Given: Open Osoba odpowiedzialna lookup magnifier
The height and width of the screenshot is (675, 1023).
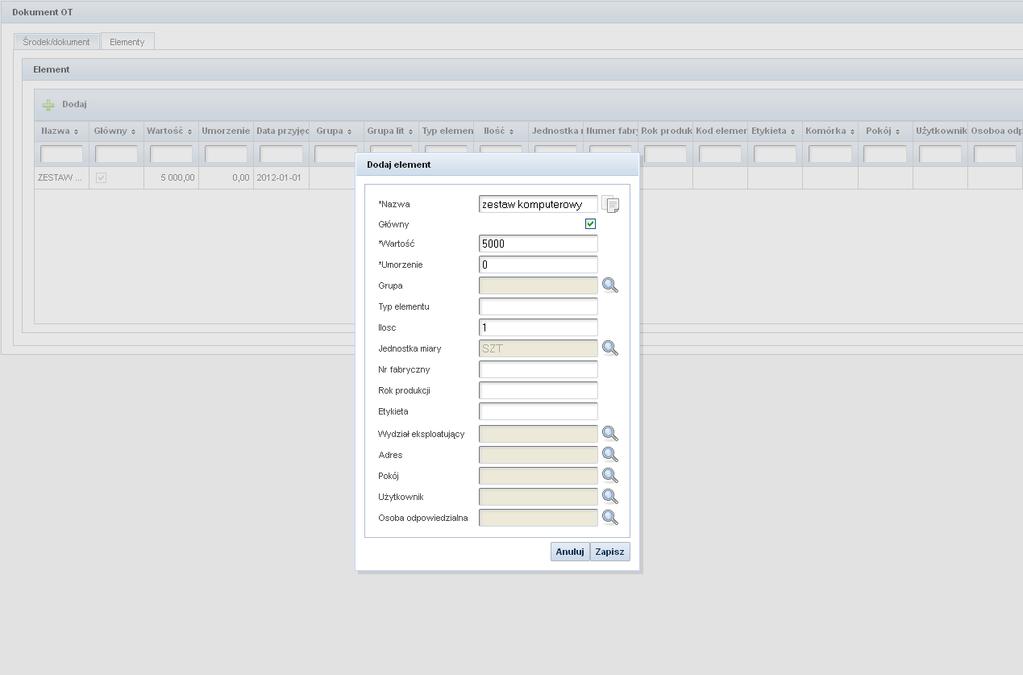Looking at the screenshot, I should (x=610, y=517).
